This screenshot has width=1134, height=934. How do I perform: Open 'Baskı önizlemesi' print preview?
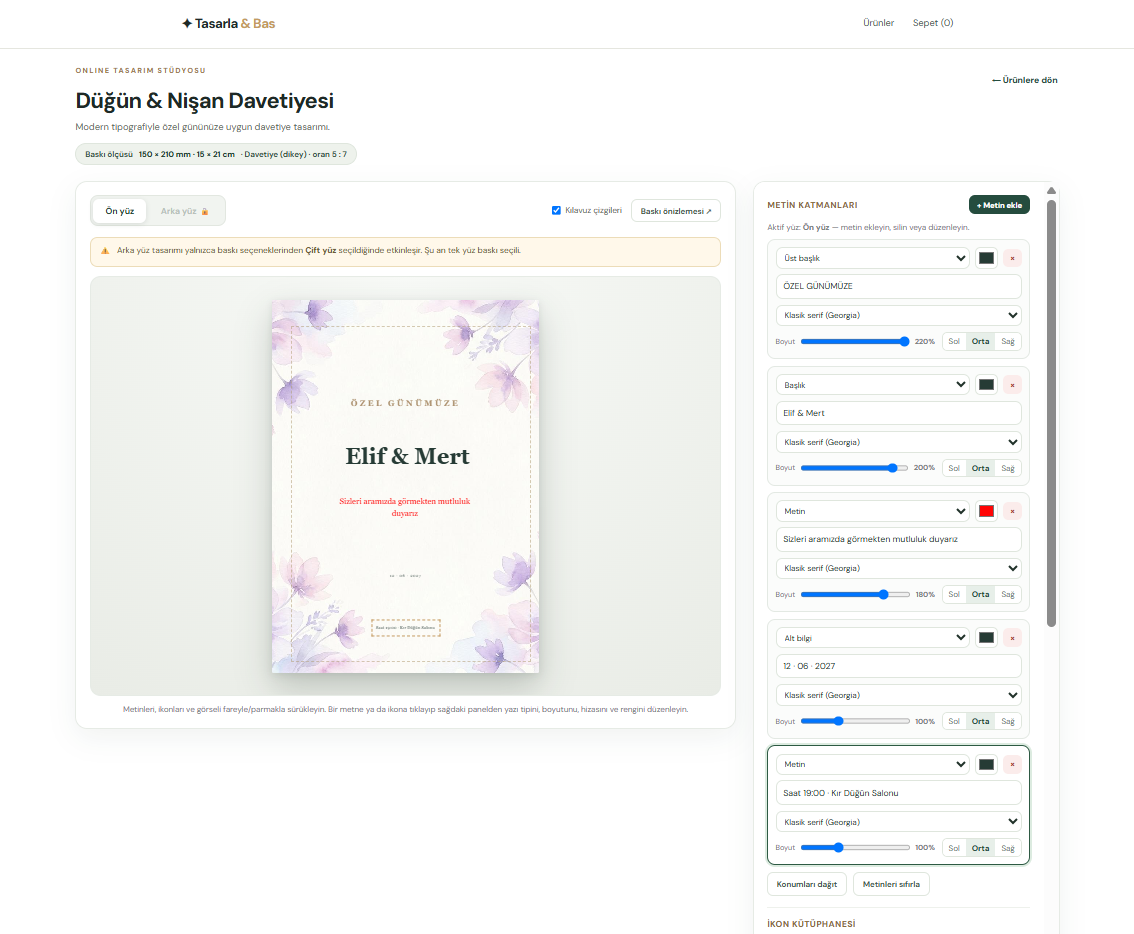[x=675, y=211]
